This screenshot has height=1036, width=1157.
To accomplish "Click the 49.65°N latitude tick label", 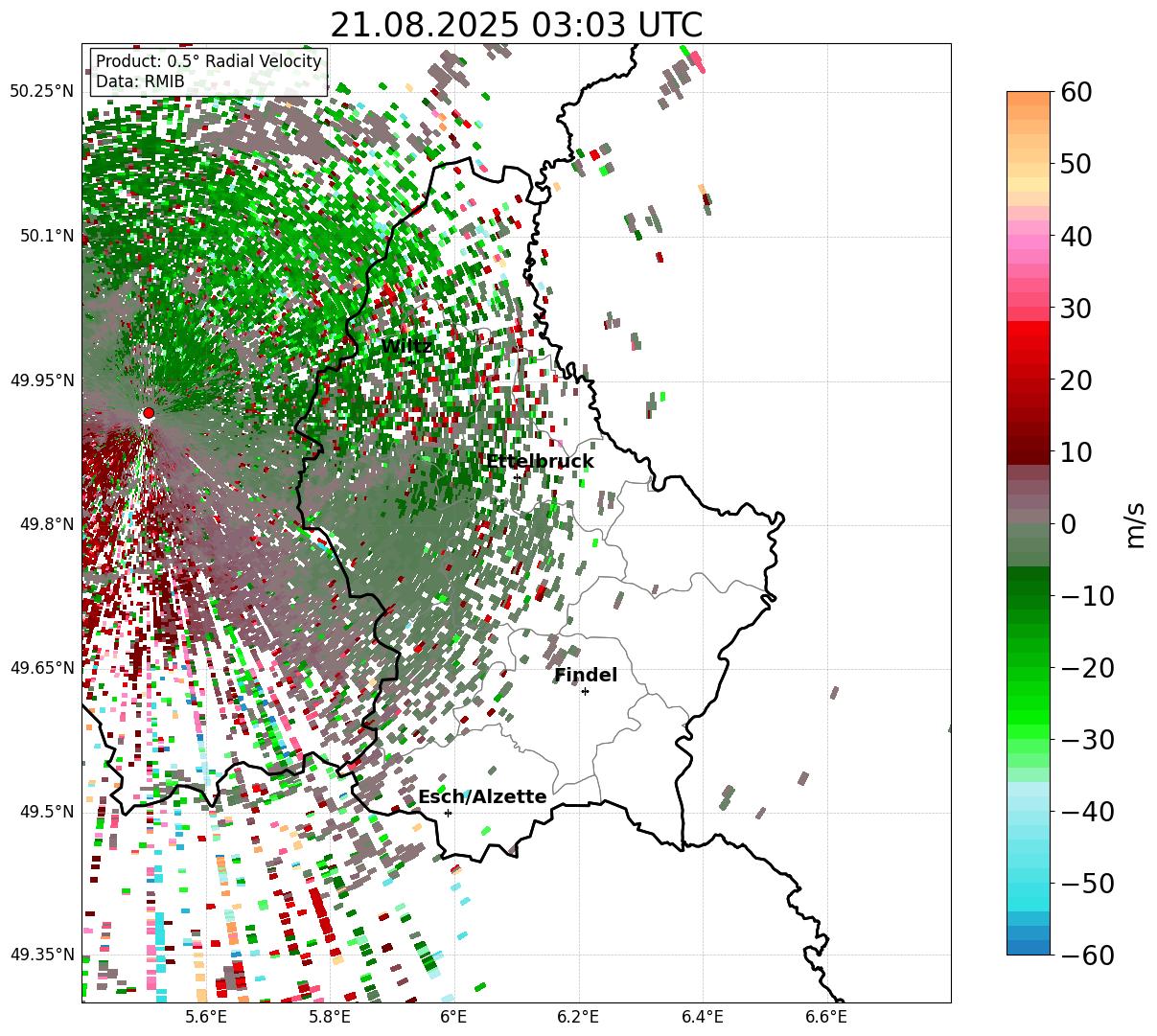I will (42, 668).
